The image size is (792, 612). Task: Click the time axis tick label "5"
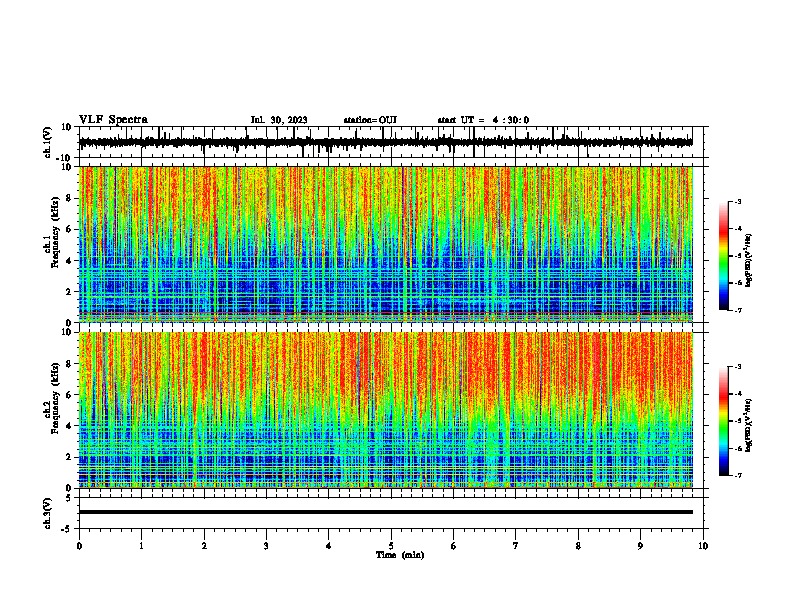point(391,546)
